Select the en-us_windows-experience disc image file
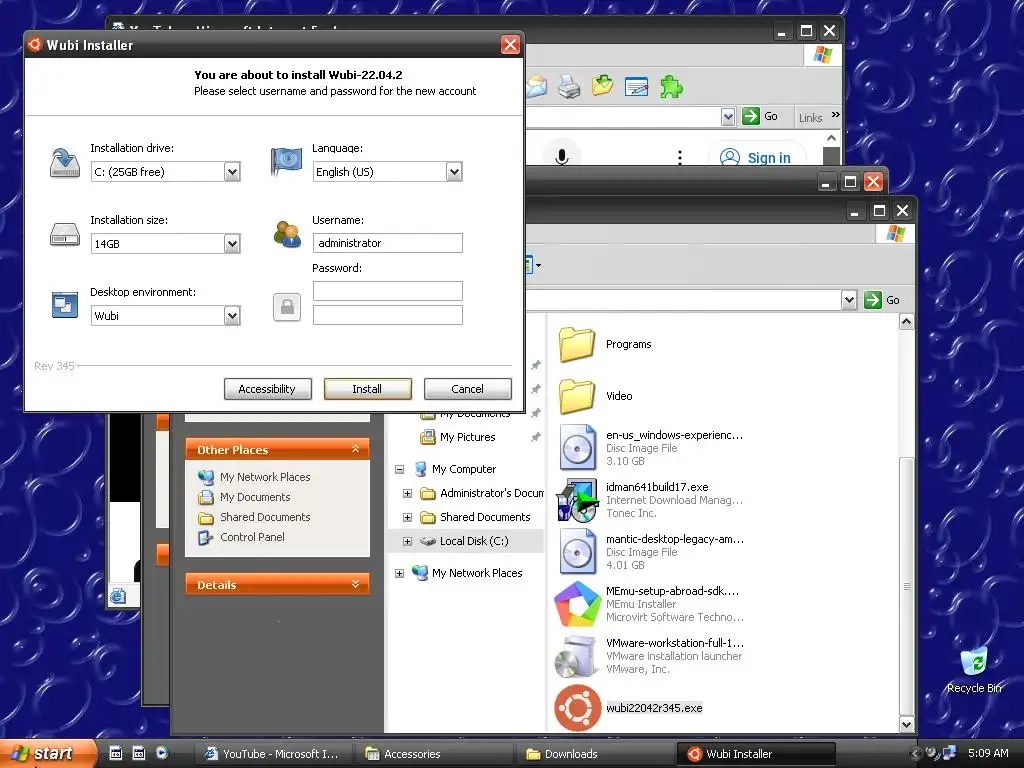 [652, 448]
